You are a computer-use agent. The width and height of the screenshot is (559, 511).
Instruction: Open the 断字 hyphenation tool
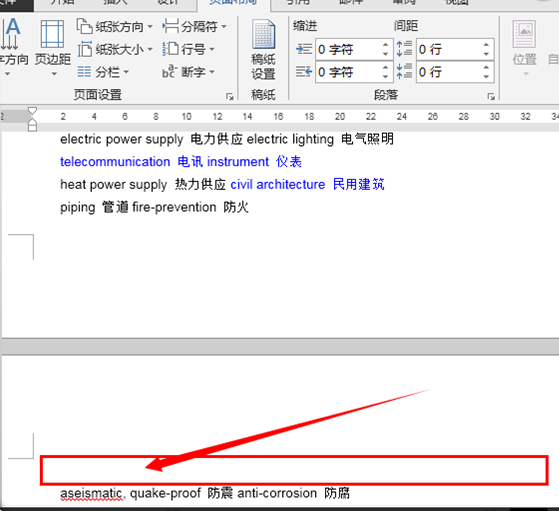coord(188,72)
